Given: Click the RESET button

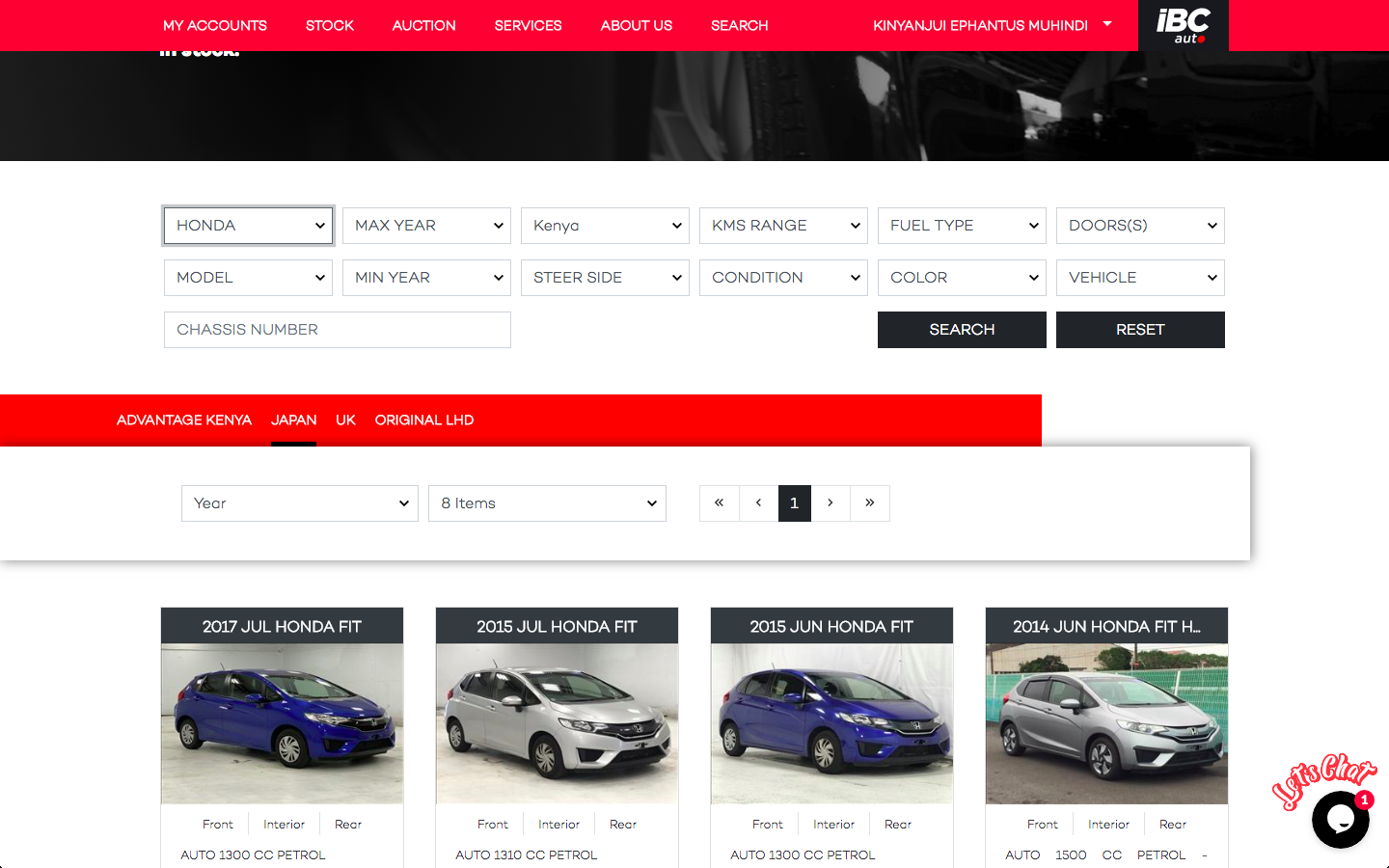Looking at the screenshot, I should [x=1140, y=330].
